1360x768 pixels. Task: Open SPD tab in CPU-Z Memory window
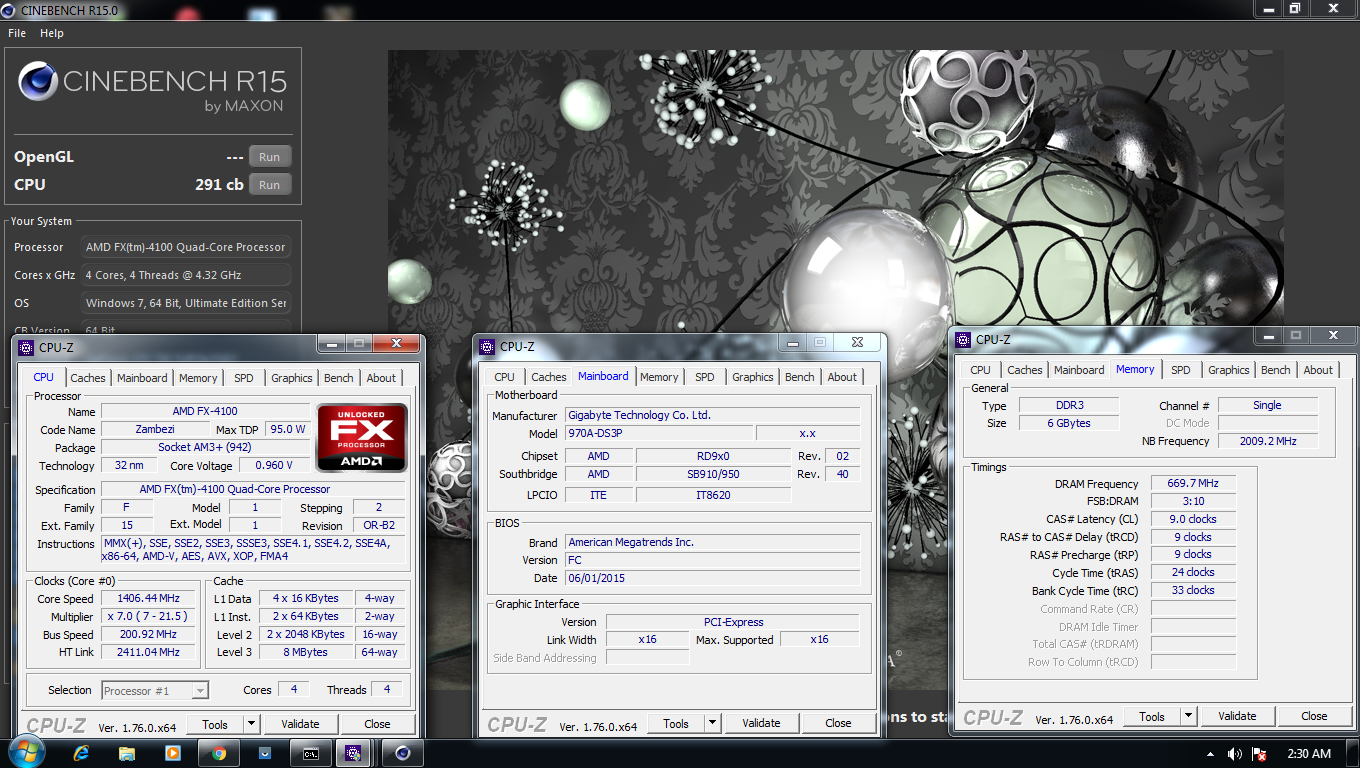(1181, 370)
